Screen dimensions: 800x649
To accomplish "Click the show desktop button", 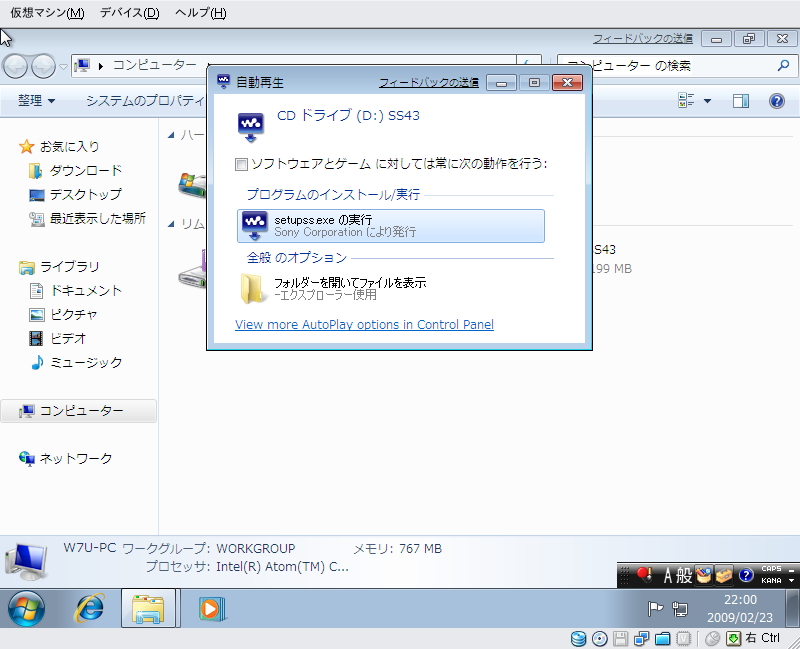I will point(792,608).
